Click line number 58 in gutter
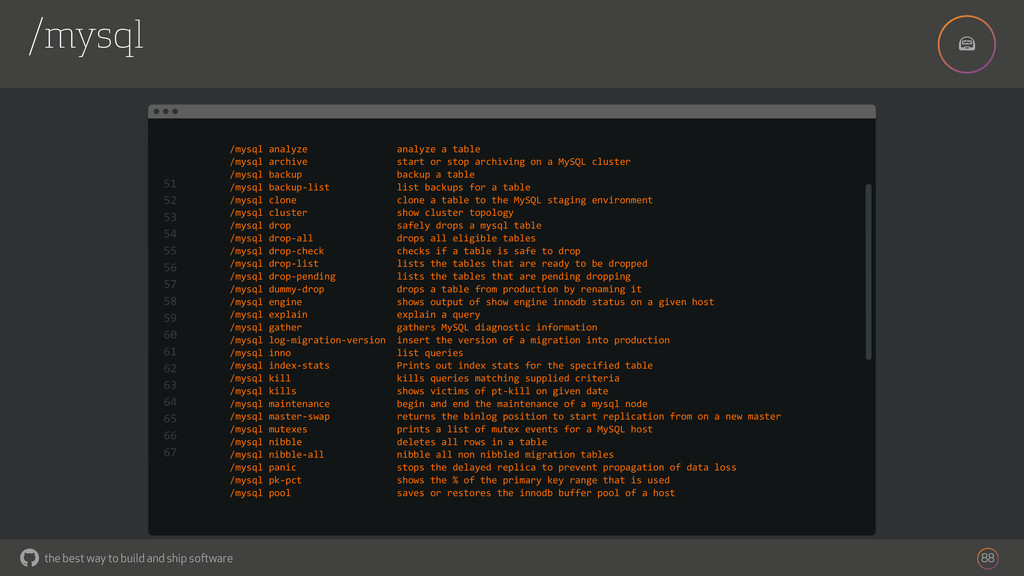The image size is (1024, 576). click(170, 301)
